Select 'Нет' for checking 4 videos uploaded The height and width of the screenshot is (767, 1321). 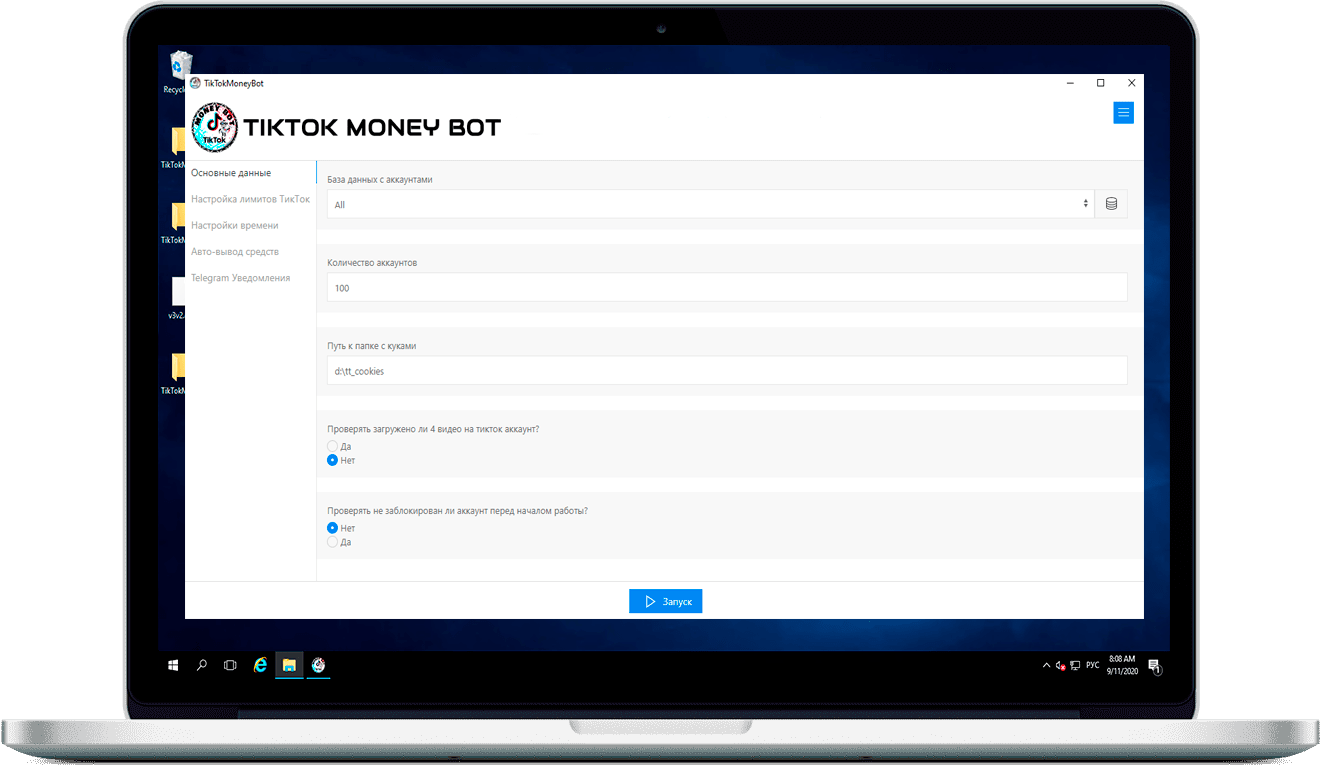(333, 460)
